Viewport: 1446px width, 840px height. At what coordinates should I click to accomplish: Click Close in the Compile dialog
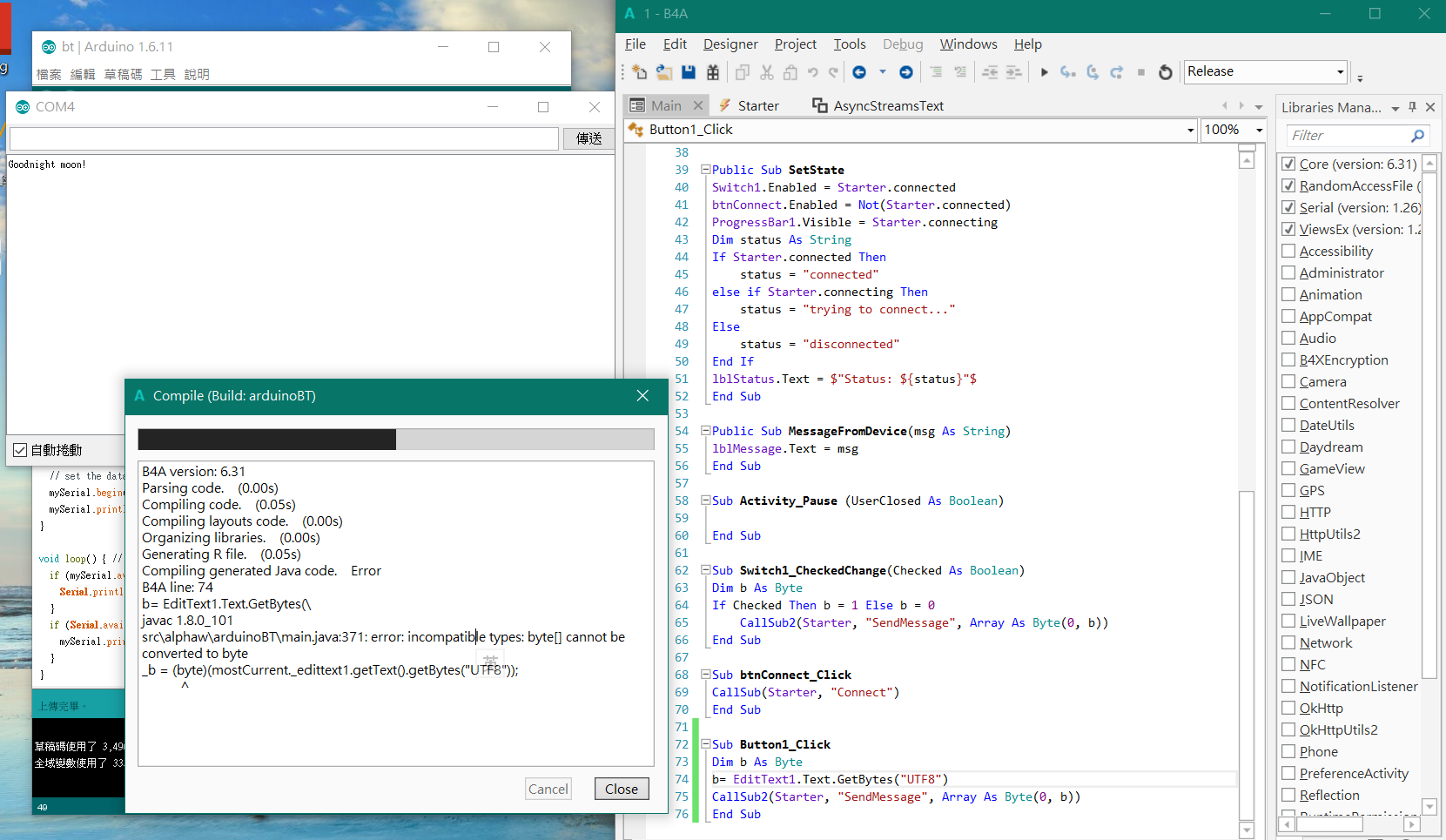tap(622, 789)
